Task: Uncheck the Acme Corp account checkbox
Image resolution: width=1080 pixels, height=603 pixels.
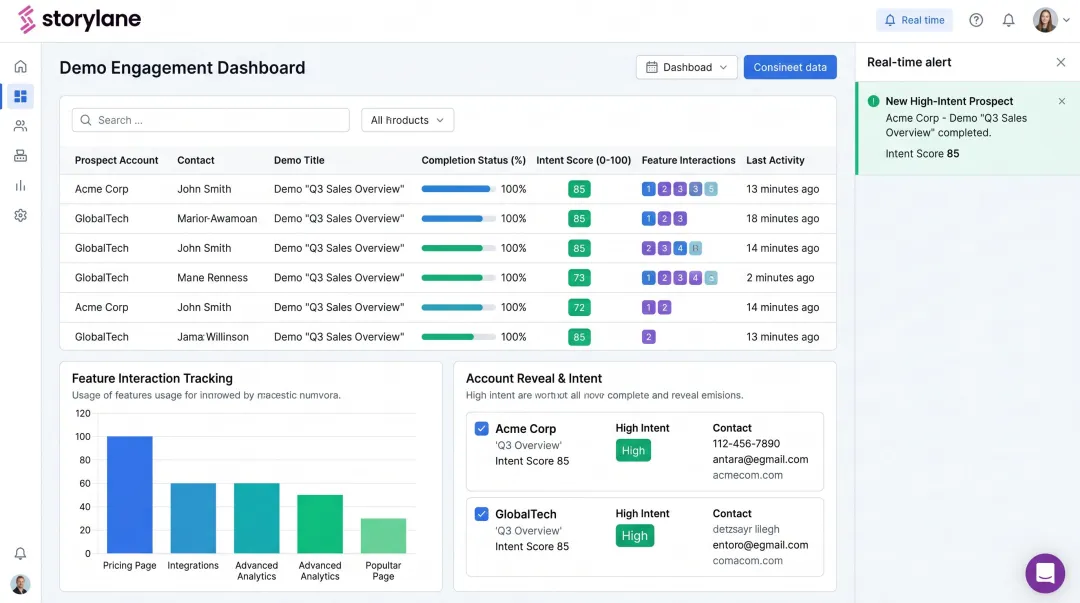Action: (481, 429)
